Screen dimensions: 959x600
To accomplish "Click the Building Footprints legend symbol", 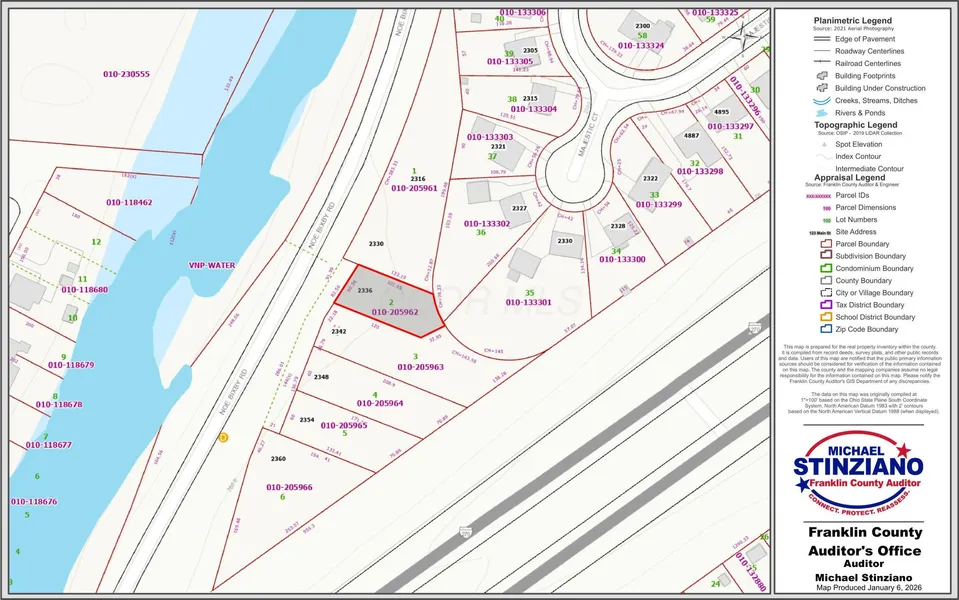I will [x=821, y=74].
